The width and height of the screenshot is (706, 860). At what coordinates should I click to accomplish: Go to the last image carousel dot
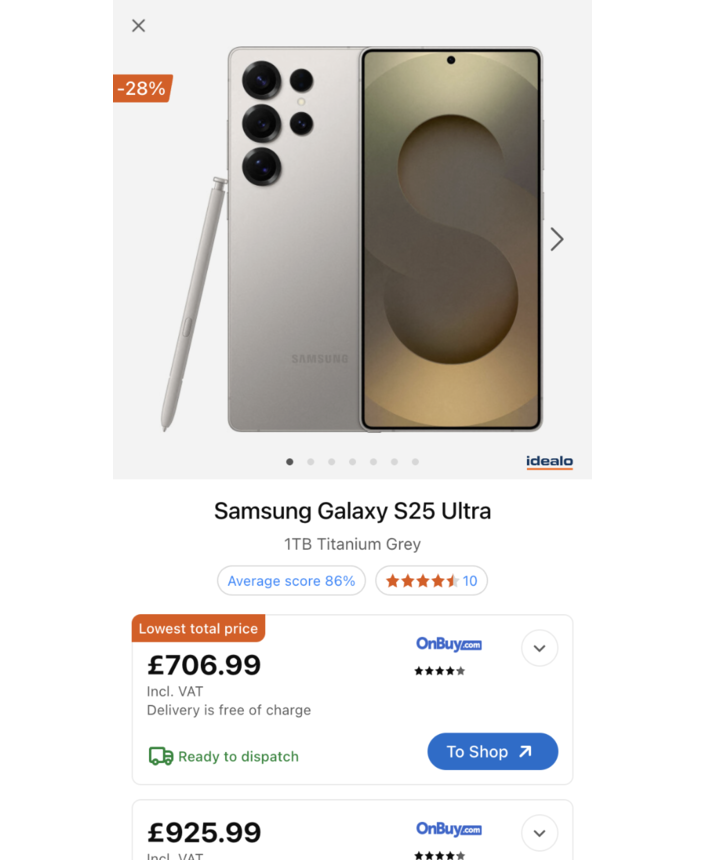pyautogui.click(x=415, y=462)
